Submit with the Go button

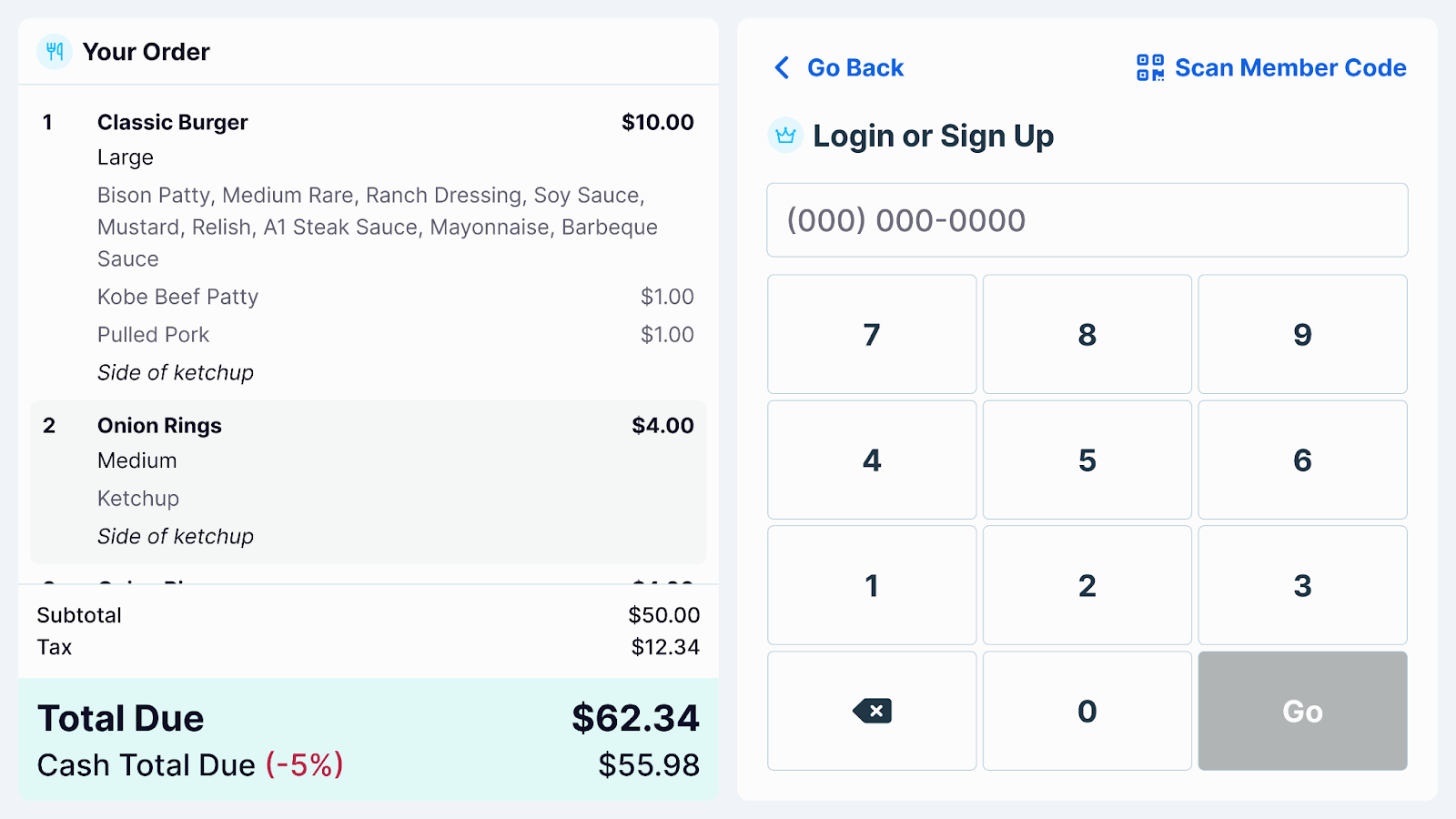pos(1302,712)
